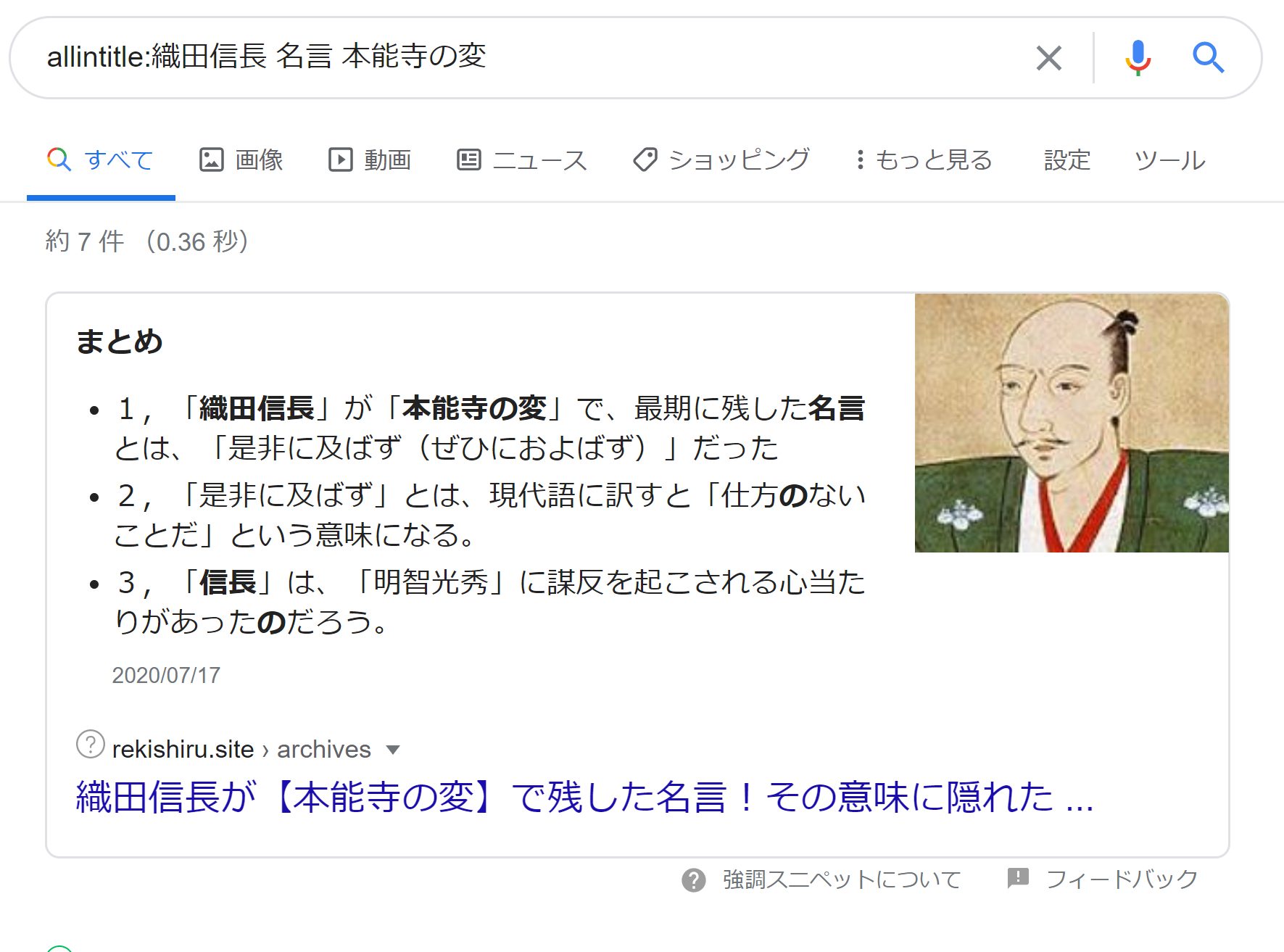The width and height of the screenshot is (1284, 952).
Task: Click the help icon next to 強調スニペットについて
Action: tap(694, 880)
